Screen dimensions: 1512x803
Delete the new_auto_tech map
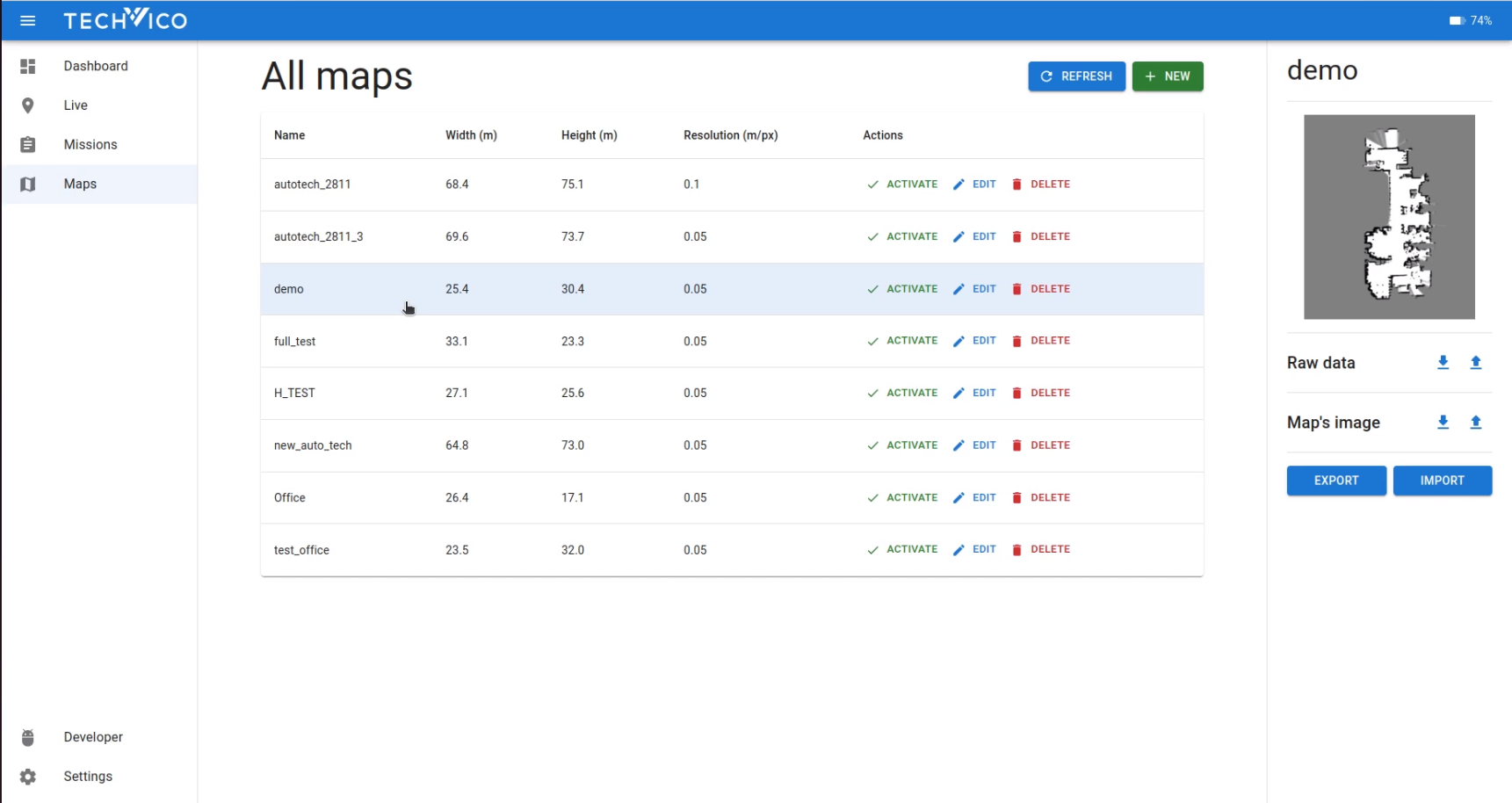pyautogui.click(x=1041, y=445)
